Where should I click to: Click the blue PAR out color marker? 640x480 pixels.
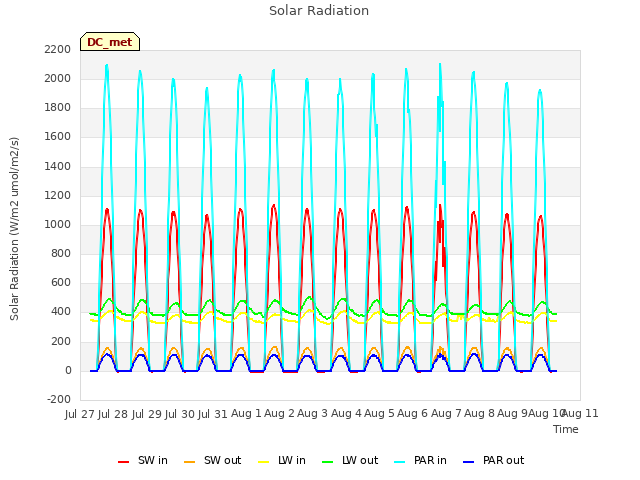(x=469, y=462)
